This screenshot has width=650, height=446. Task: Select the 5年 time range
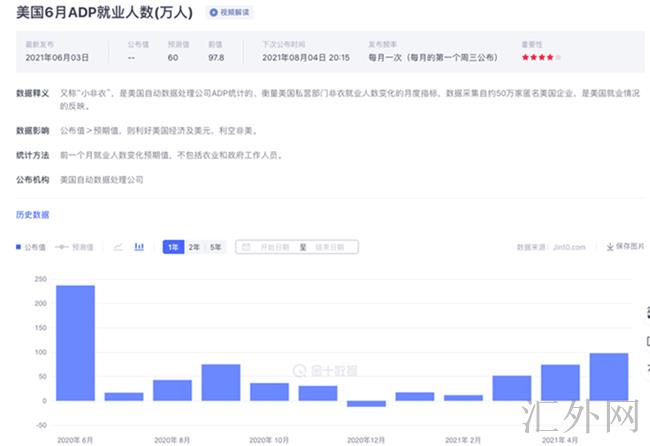pyautogui.click(x=215, y=247)
